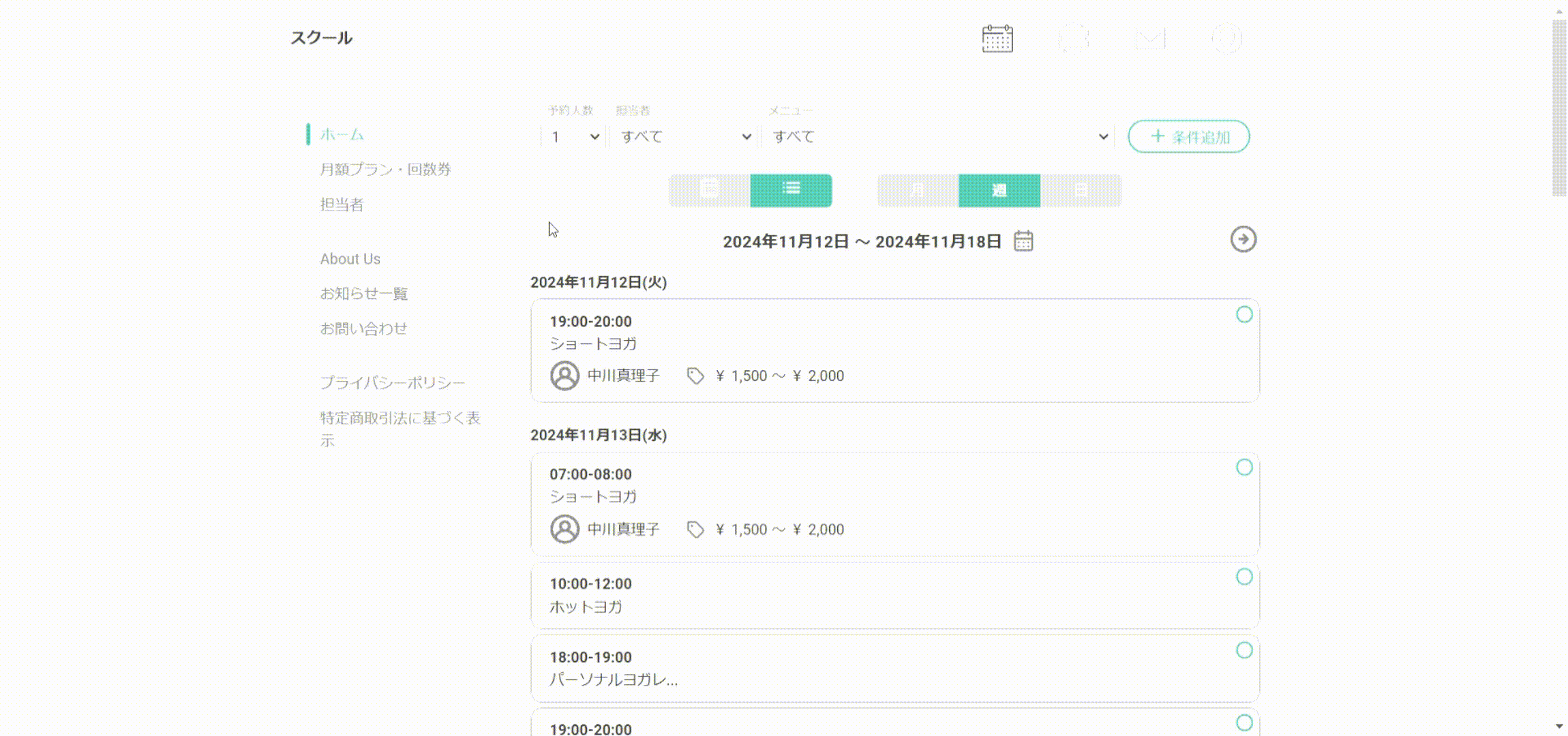Click price ¥1,500～¥2,000 on 07:00-08:00 card
Viewport: 1568px width, 736px height.
(779, 530)
